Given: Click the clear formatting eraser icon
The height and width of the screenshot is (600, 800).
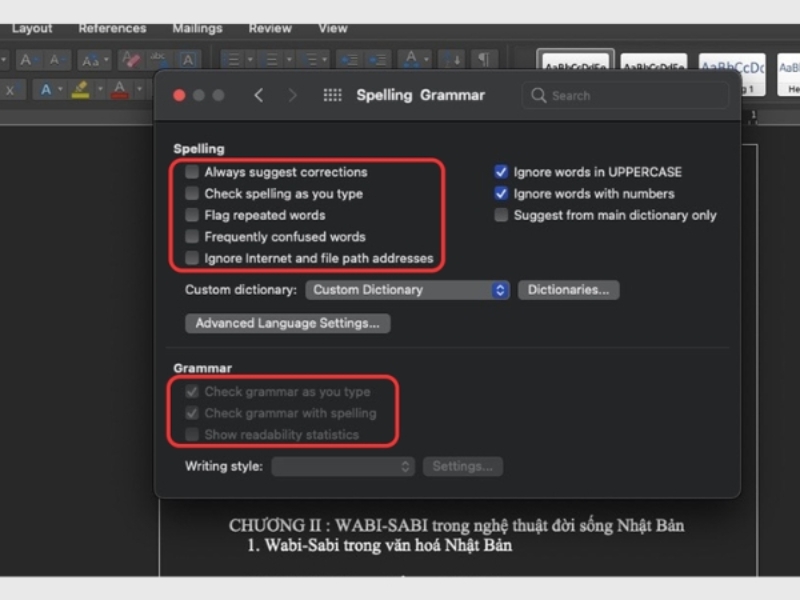Looking at the screenshot, I should [x=130, y=59].
